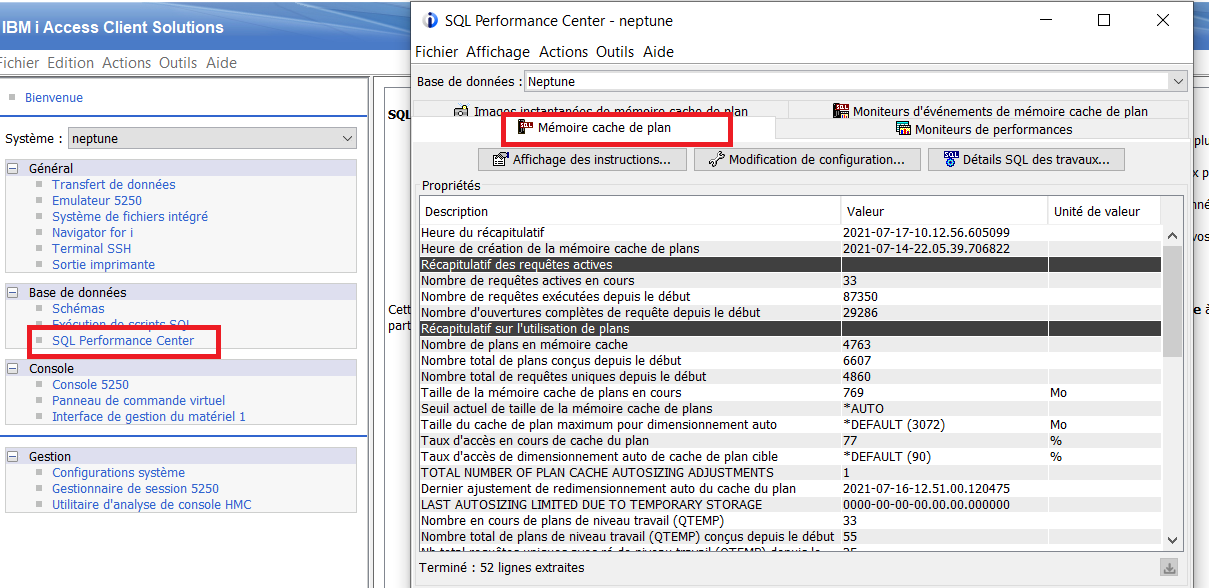Open Panneau de commande virtuel link
The height and width of the screenshot is (588, 1209).
(139, 400)
